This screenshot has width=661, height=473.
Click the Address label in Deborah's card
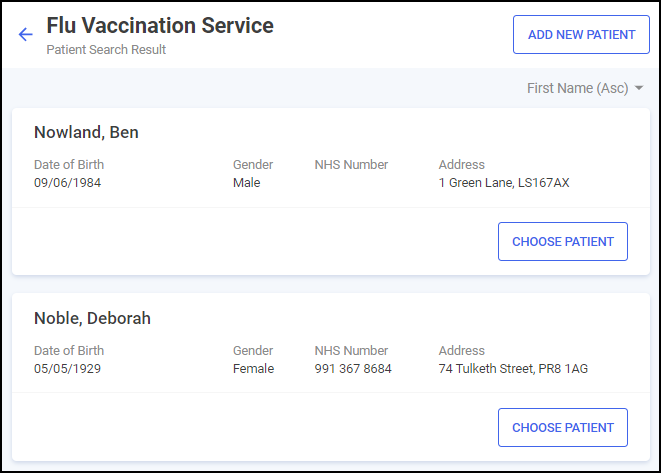[462, 350]
